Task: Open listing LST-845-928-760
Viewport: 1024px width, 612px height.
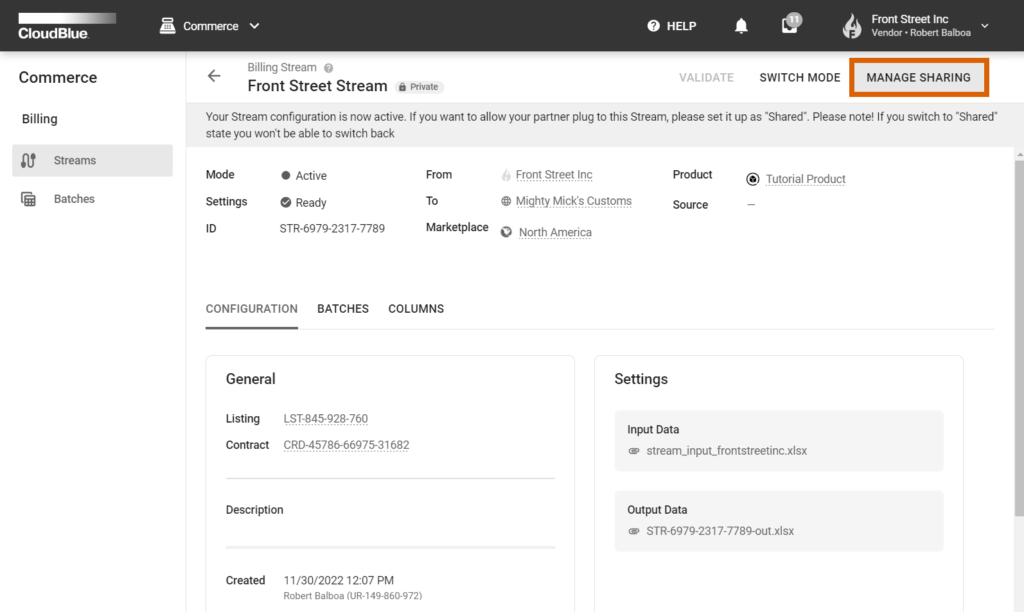Action: (325, 419)
